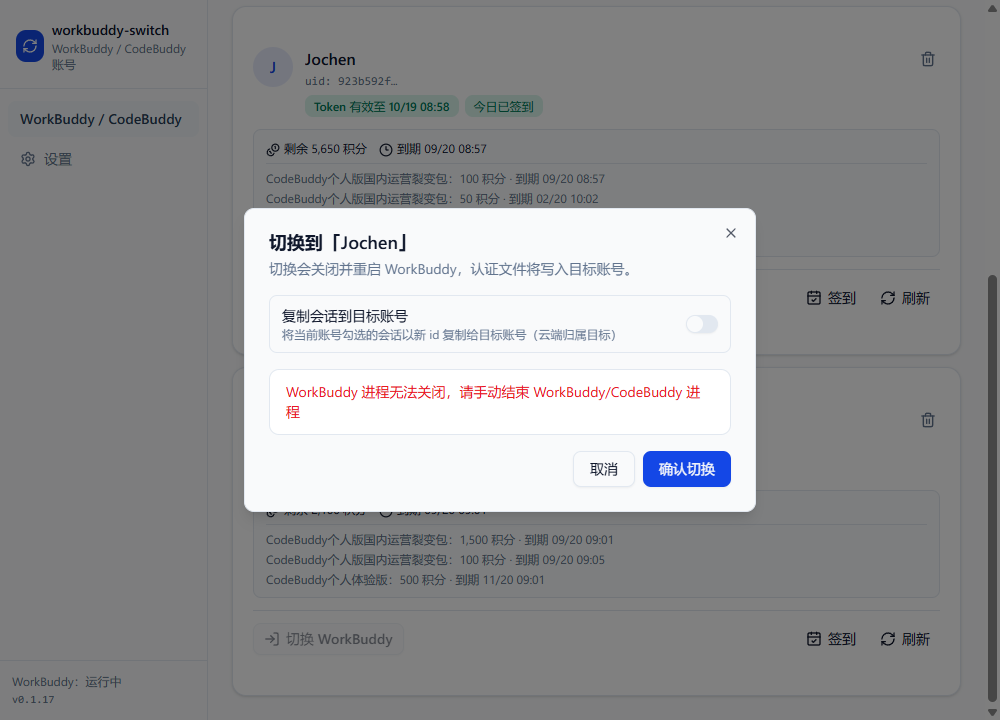
Task: Click 签到 for the Jochen account
Action: coord(831,298)
